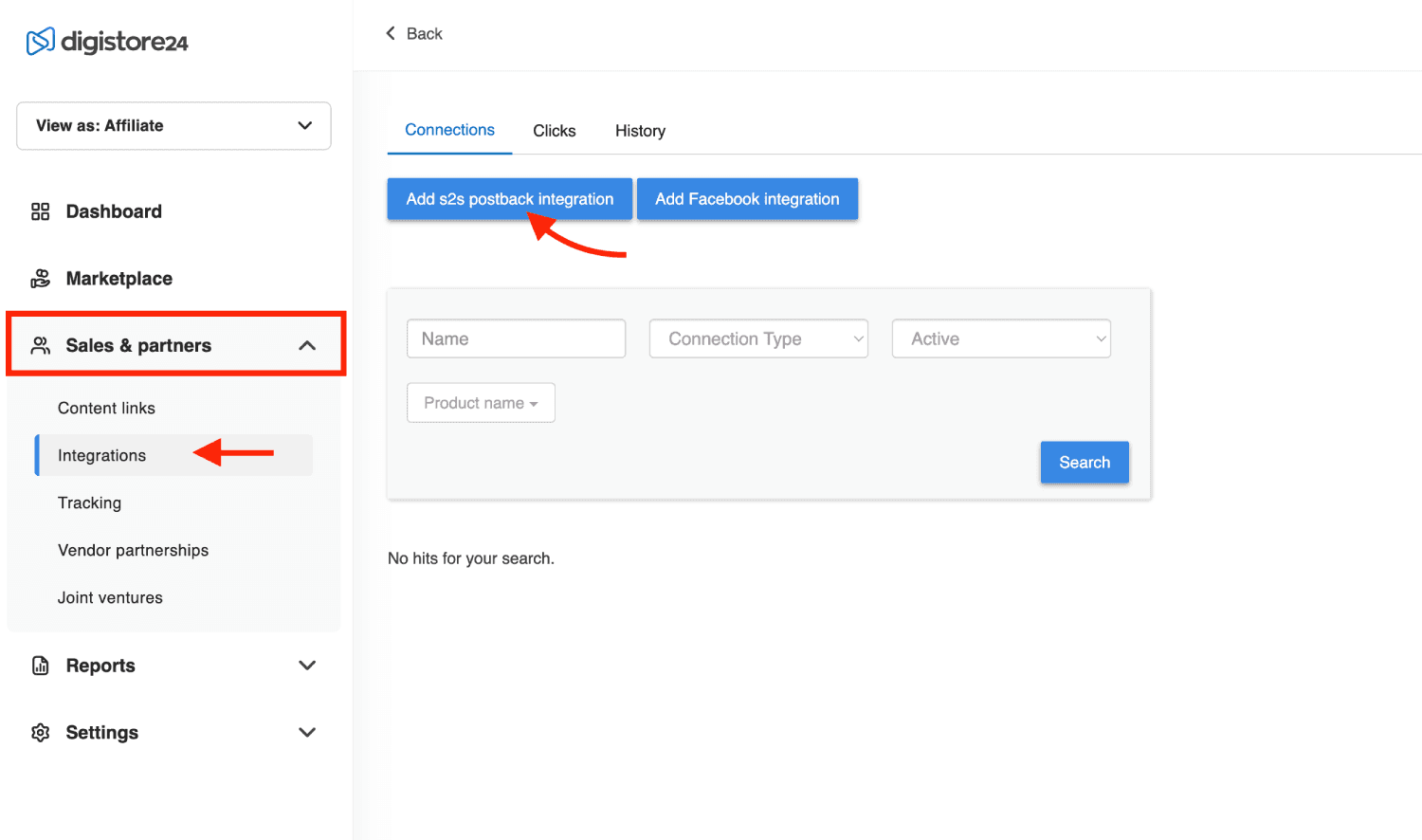Click the Marketplace hand icon
The height and width of the screenshot is (840, 1422).
(x=40, y=279)
